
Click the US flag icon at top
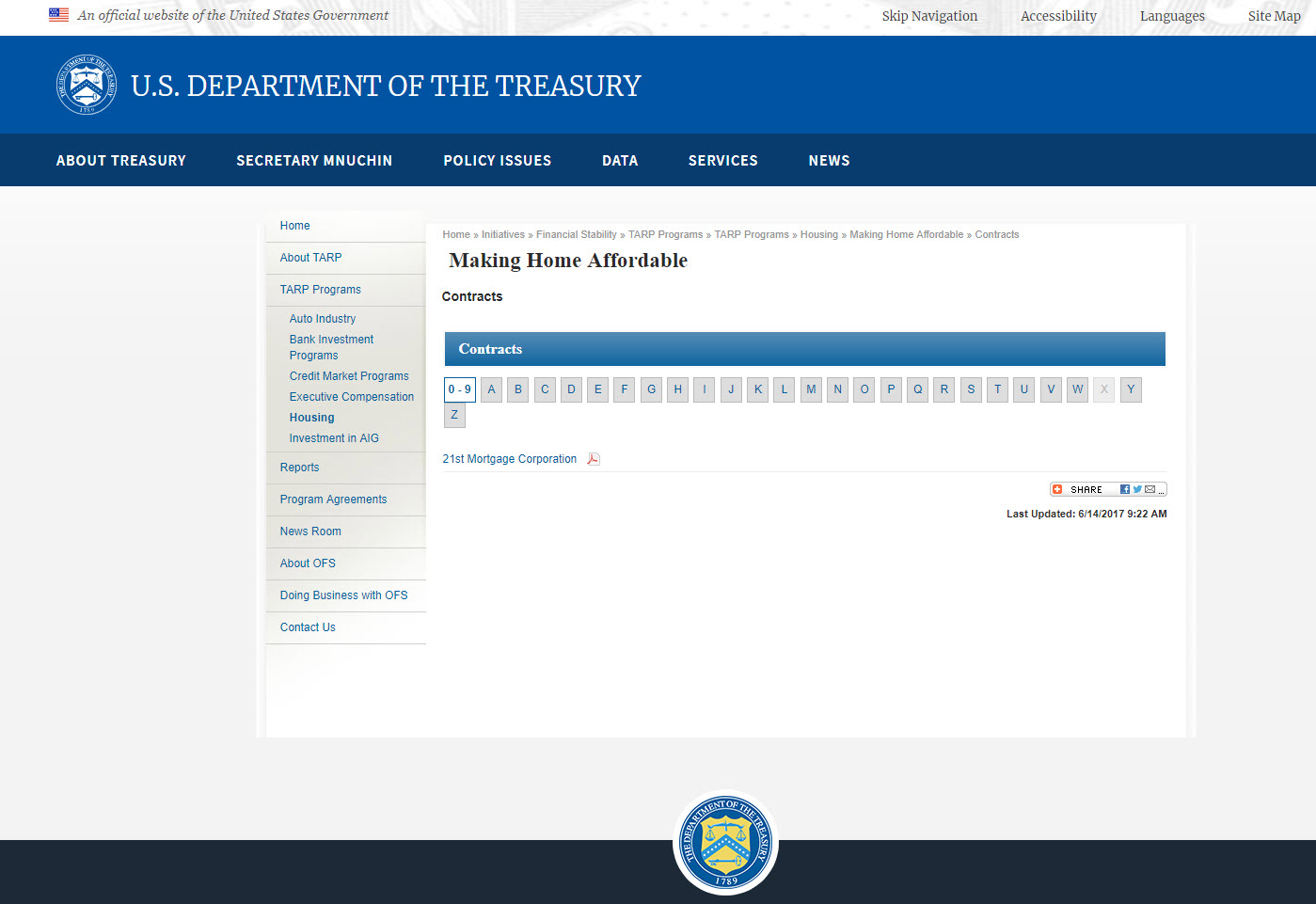click(58, 15)
